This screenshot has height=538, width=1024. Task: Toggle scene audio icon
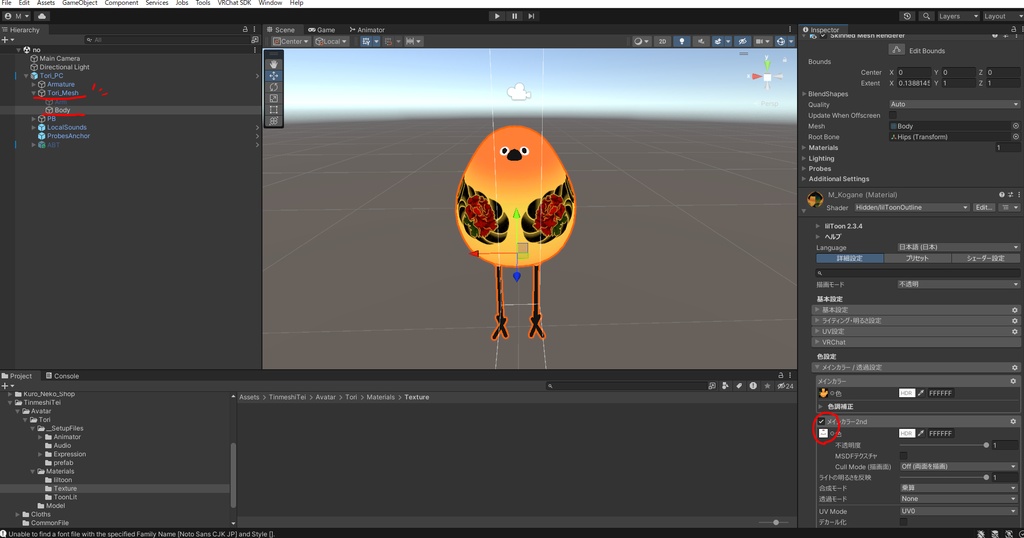(701, 41)
